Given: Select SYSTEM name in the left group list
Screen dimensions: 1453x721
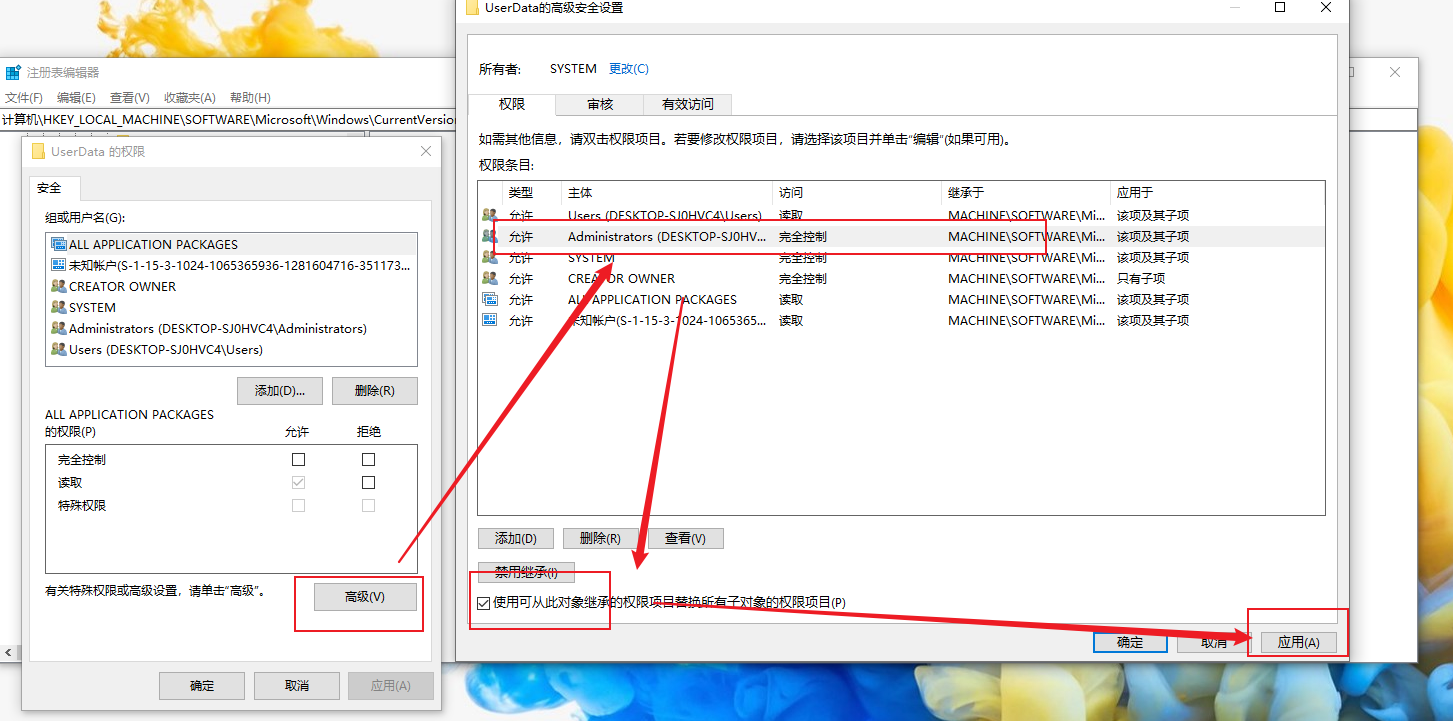Looking at the screenshot, I should pyautogui.click(x=92, y=307).
